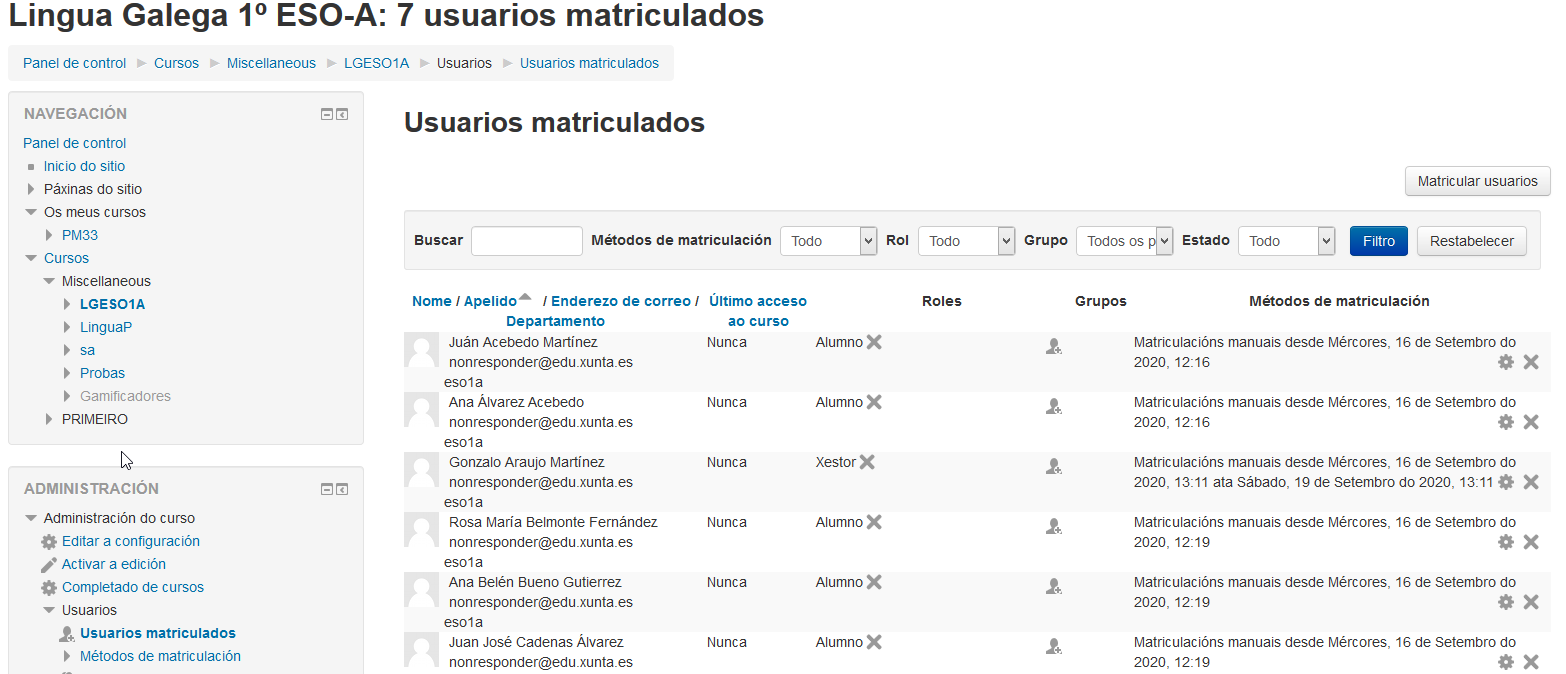Remove Xestor role from Gonzalo Araujo Martínez

(867, 462)
